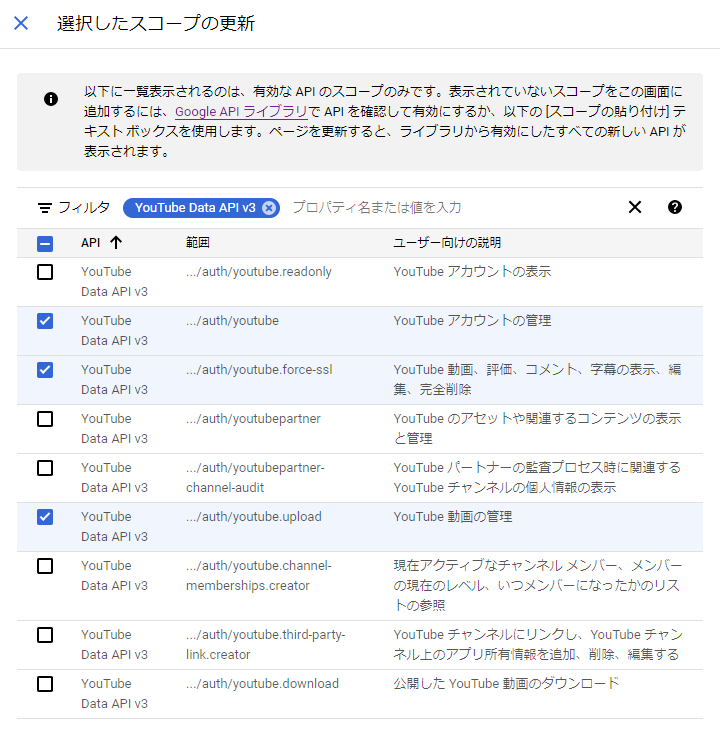This screenshot has height=738, width=720.
Task: Check the youtube.download scope checkbox
Action: coord(45,684)
